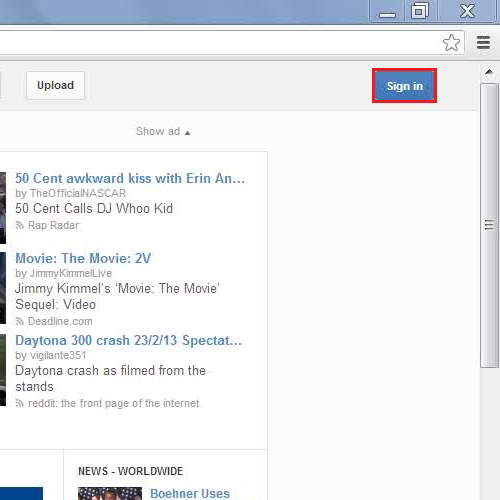Expand the Show ad toggle
This screenshot has width=500, height=500.
click(x=163, y=131)
